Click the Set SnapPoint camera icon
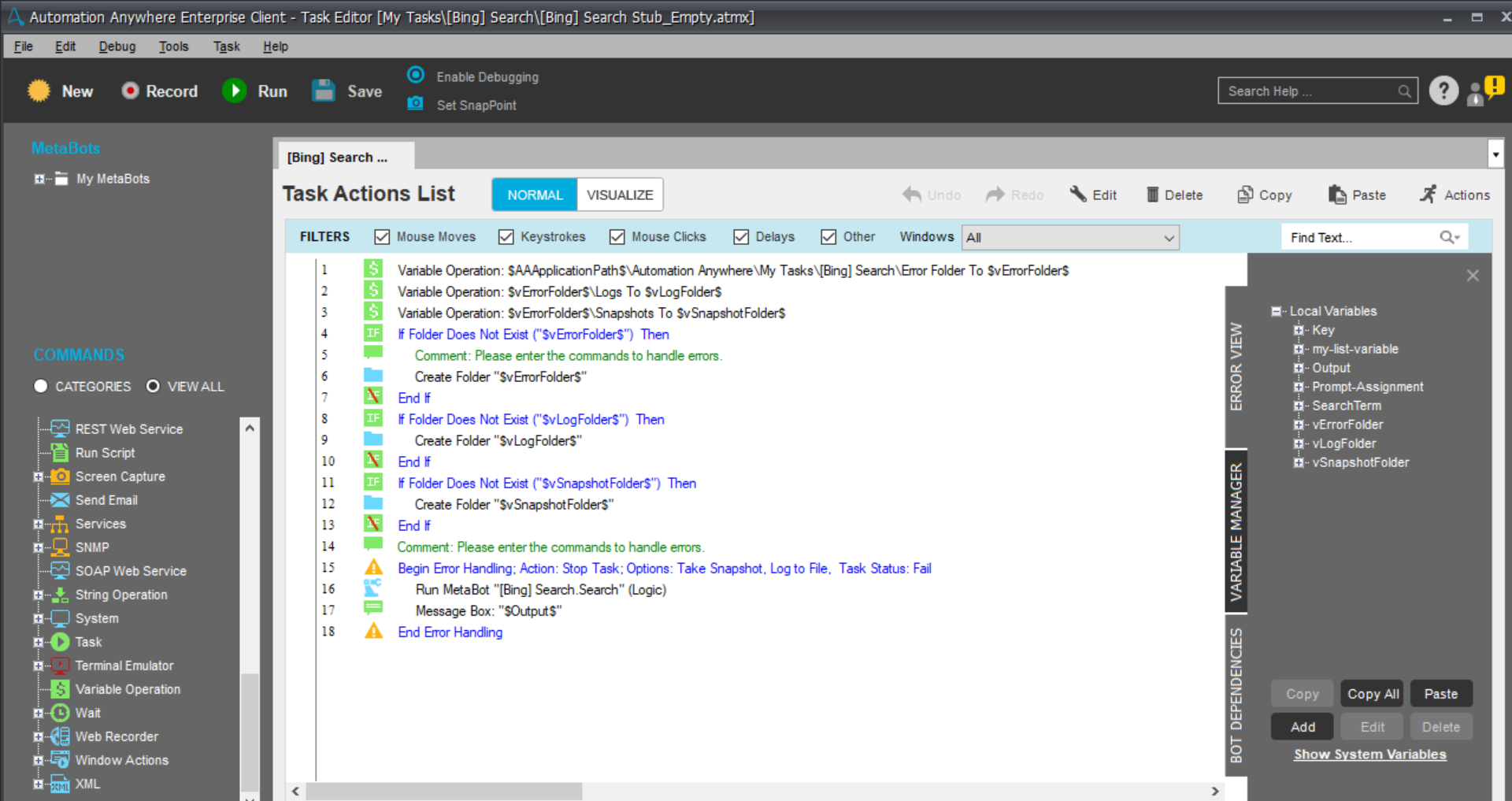 415,104
